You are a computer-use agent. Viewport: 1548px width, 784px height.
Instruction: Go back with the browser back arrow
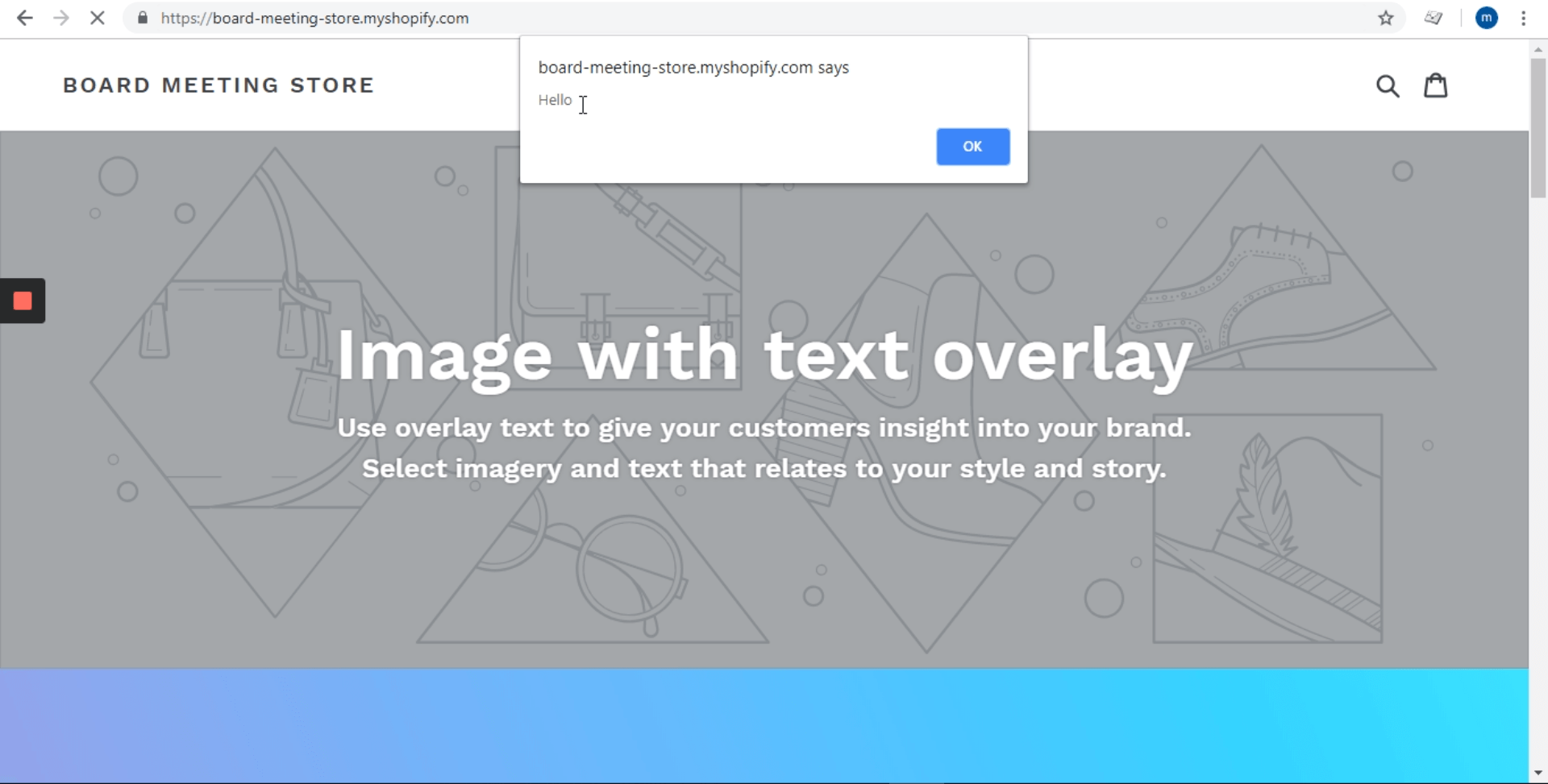coord(25,18)
